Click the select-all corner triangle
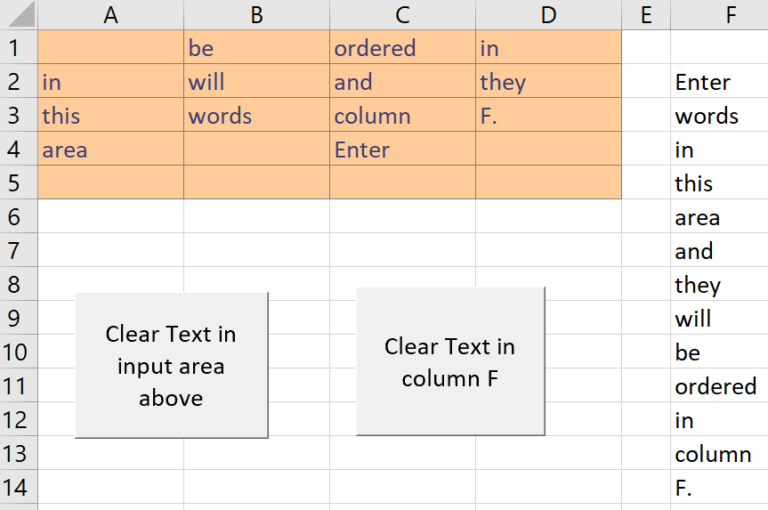This screenshot has height=510, width=768. [x=19, y=14]
